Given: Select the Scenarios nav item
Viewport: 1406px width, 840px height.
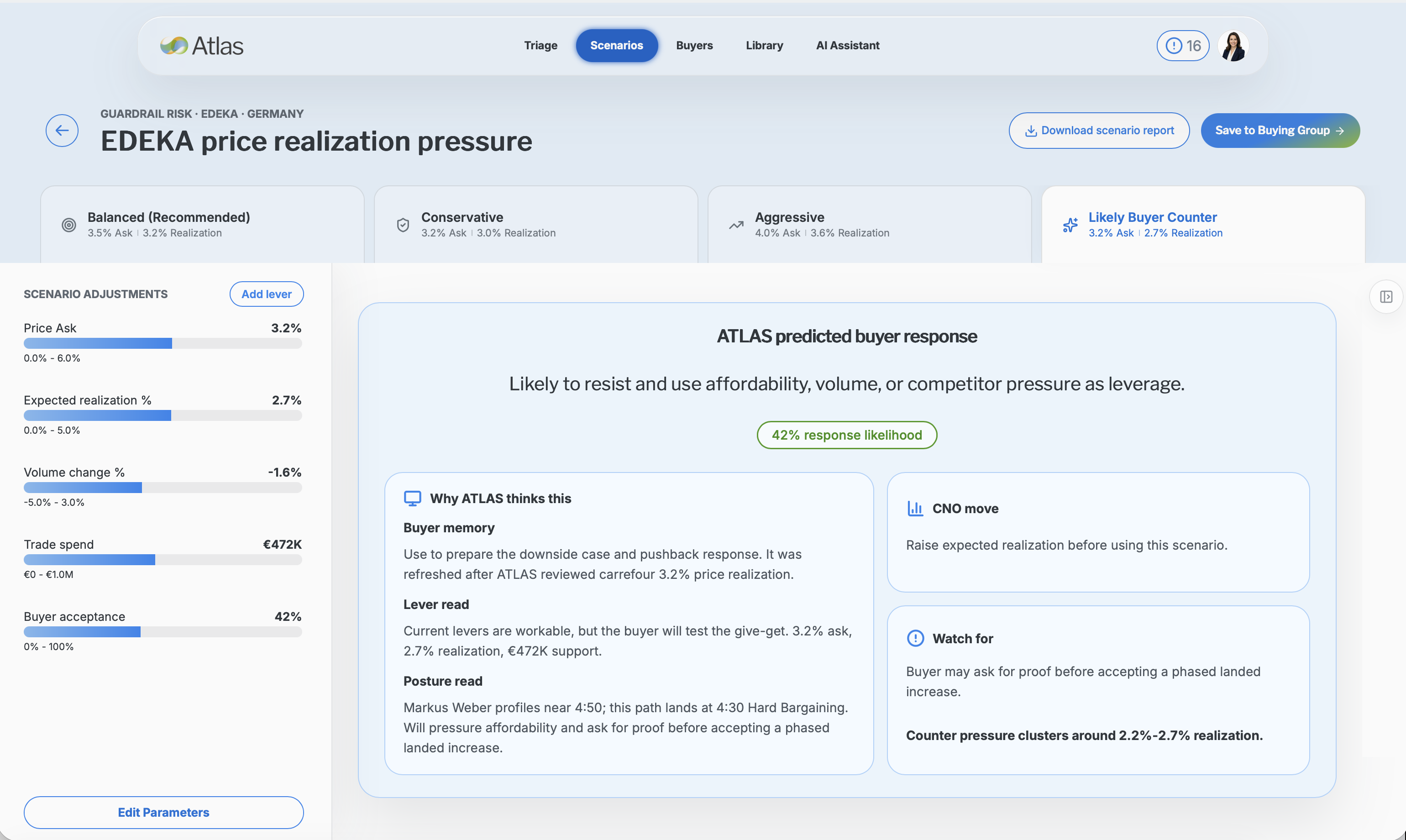Looking at the screenshot, I should 617,45.
